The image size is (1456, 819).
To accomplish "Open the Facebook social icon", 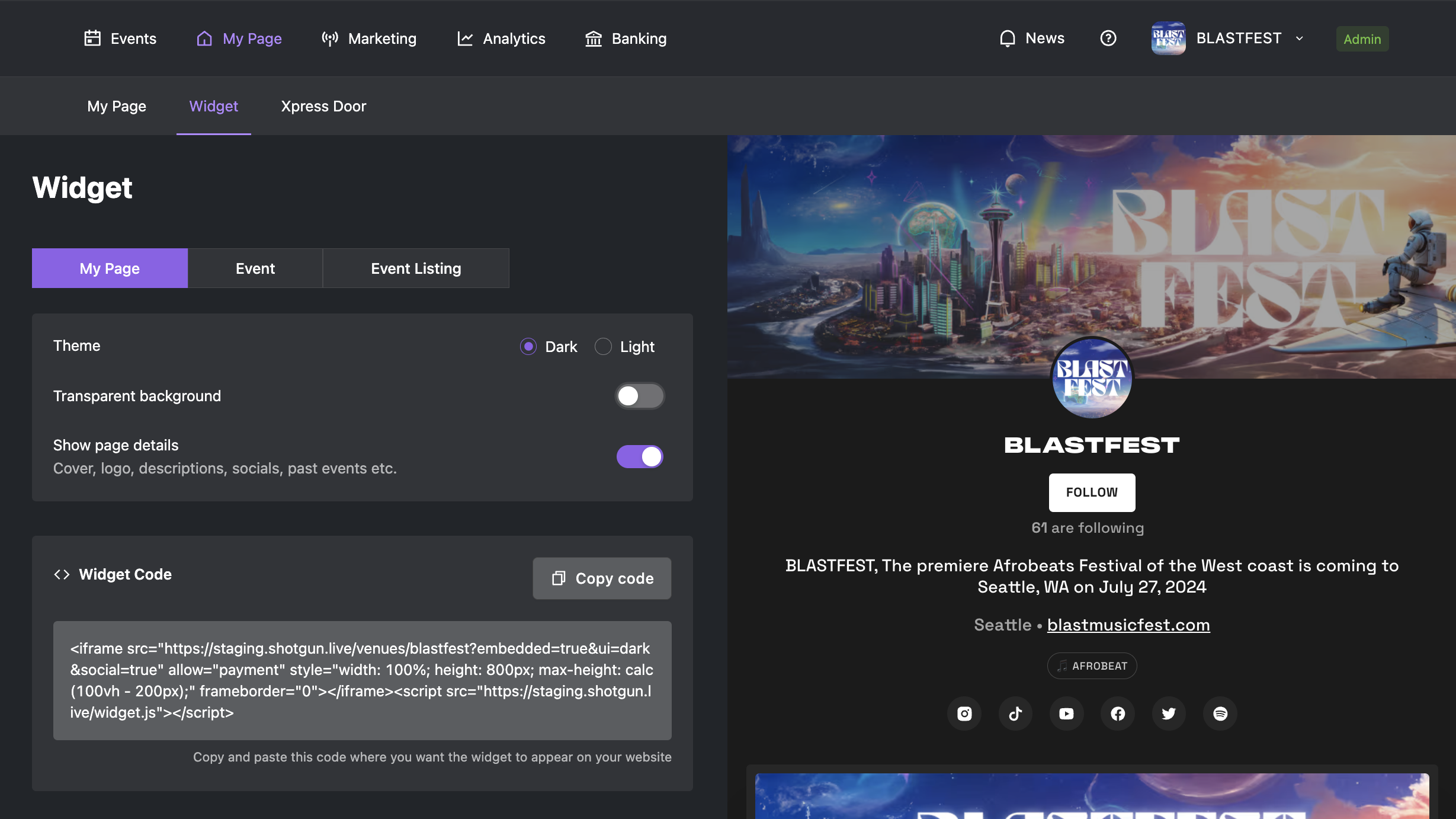I will (1118, 714).
